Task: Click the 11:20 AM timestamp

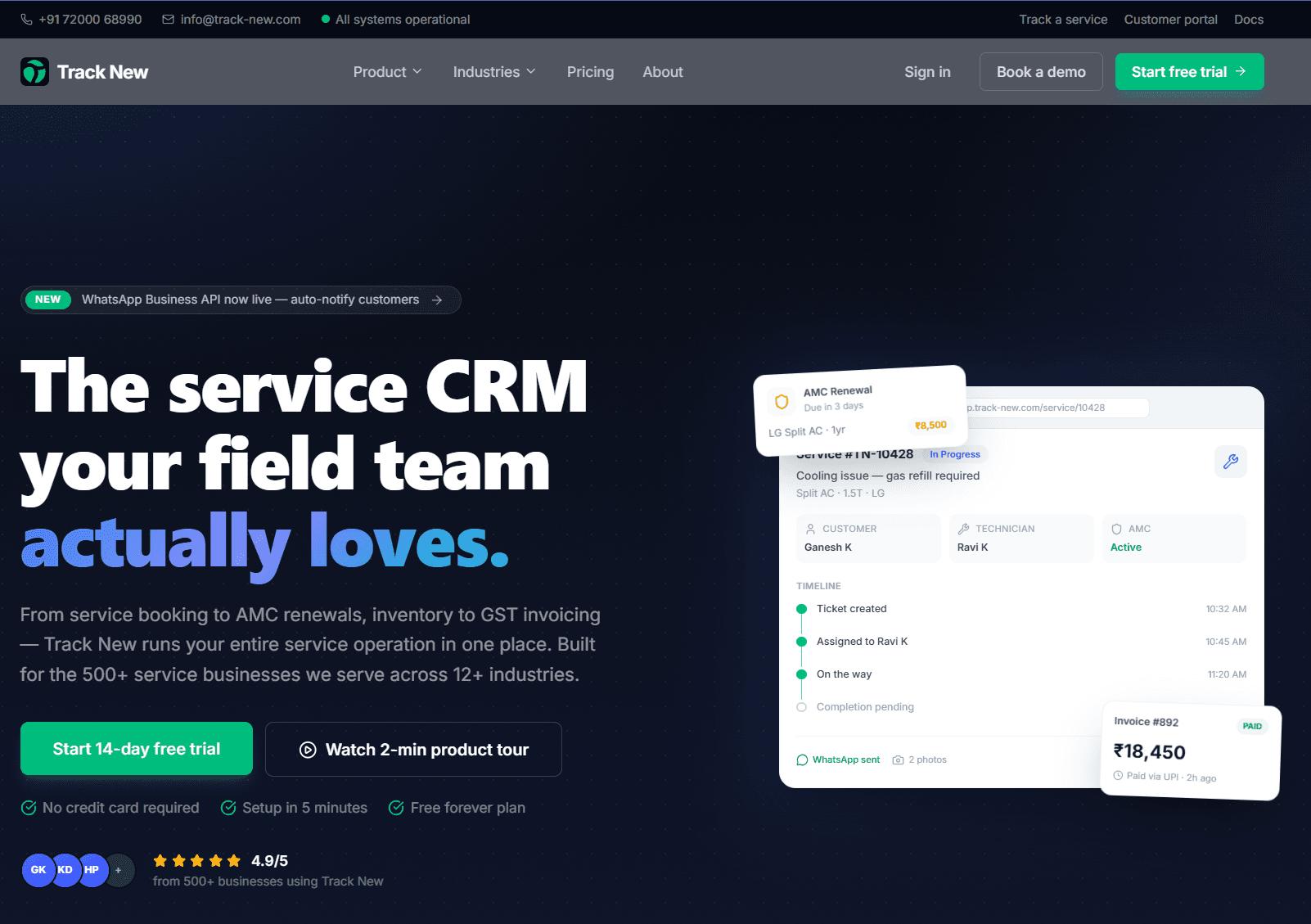Action: pos(1227,674)
